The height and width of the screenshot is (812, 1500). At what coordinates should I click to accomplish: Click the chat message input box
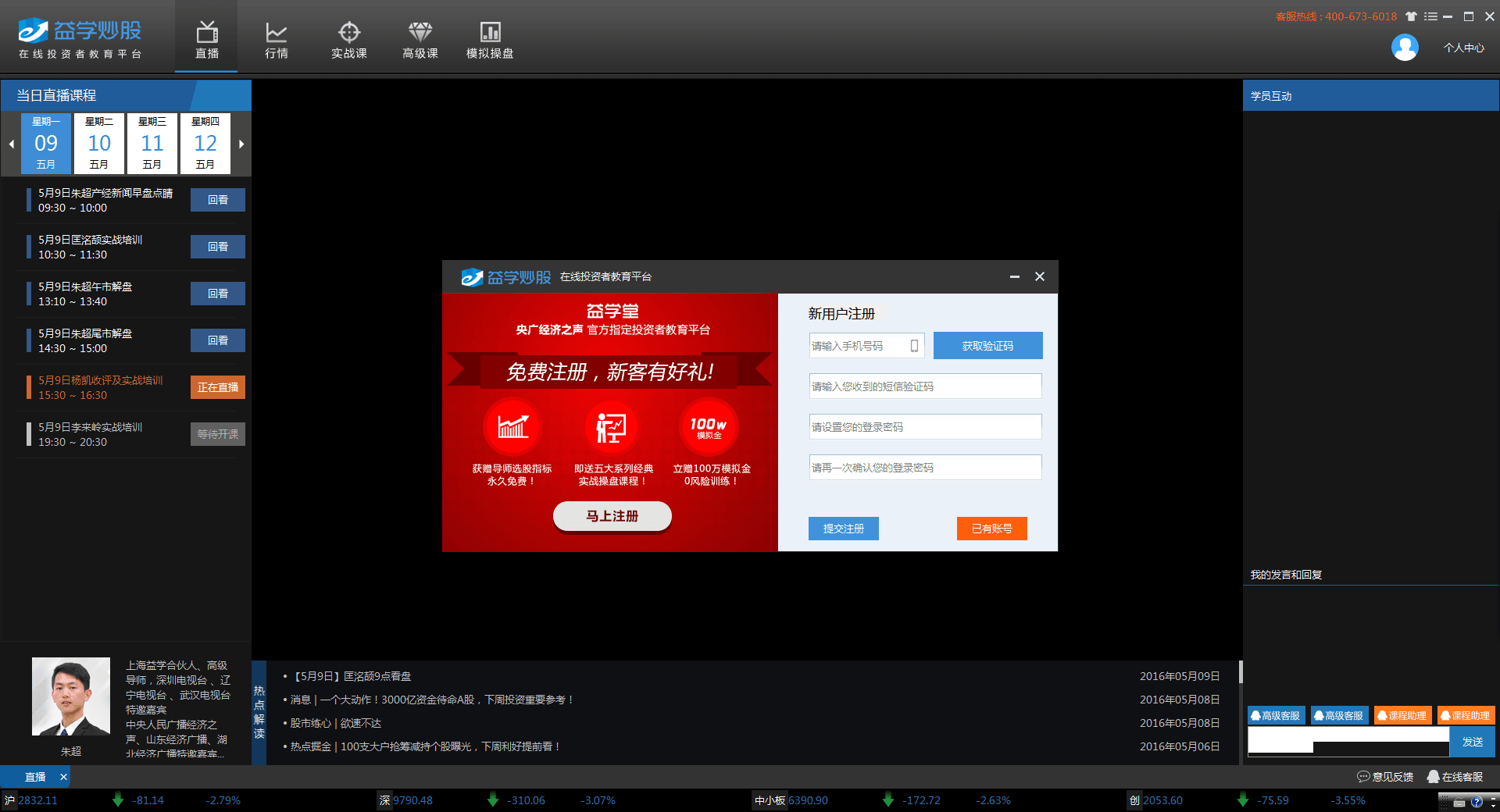click(1348, 741)
